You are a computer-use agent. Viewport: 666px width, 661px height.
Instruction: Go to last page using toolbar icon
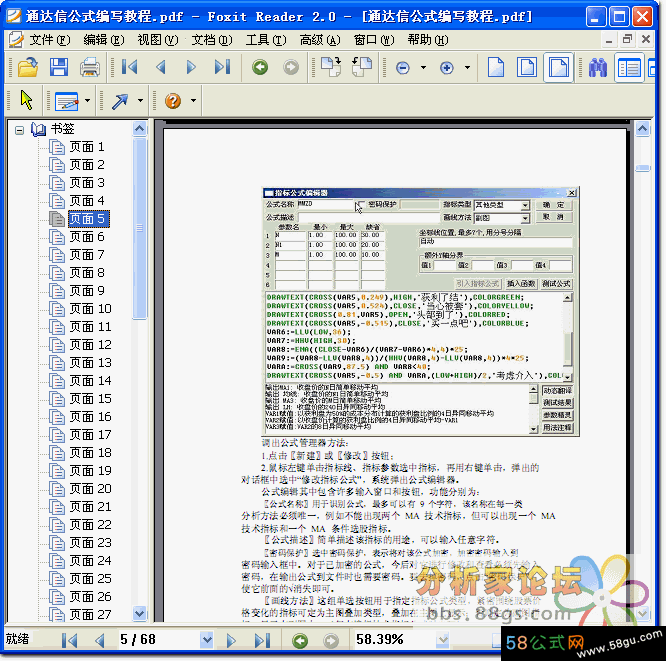pyautogui.click(x=222, y=67)
